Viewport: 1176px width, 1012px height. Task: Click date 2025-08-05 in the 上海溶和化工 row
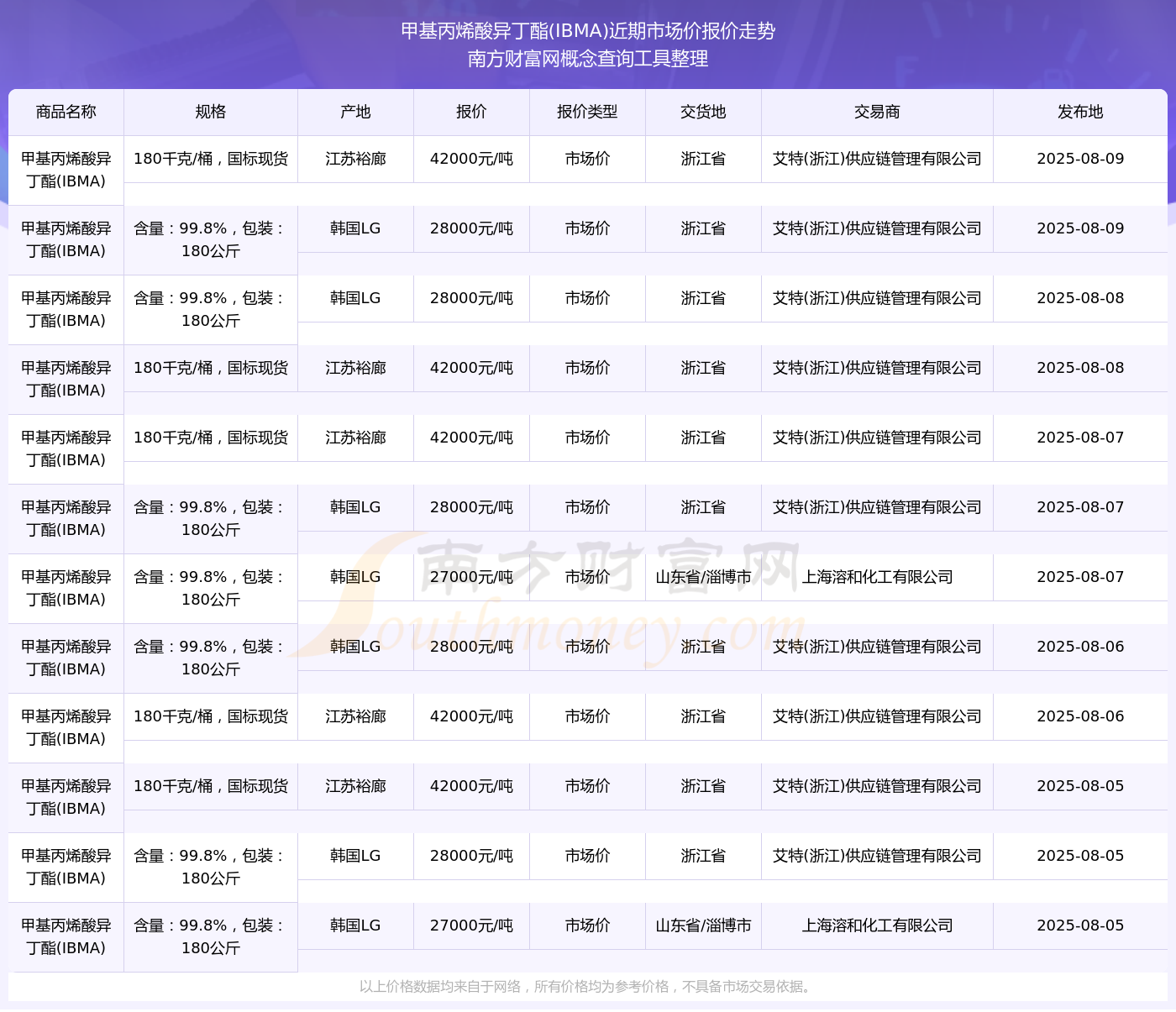(x=1080, y=925)
